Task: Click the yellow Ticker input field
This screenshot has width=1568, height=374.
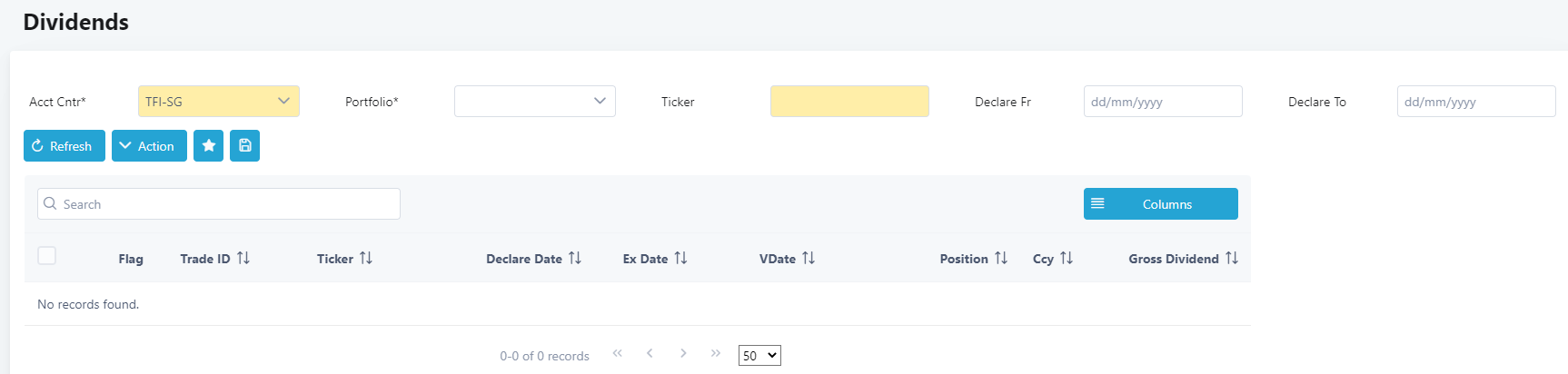Action: point(849,102)
